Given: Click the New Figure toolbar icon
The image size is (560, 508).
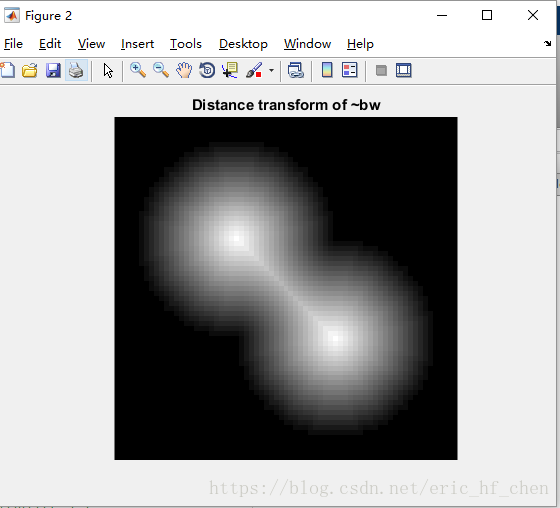Looking at the screenshot, I should [8, 70].
